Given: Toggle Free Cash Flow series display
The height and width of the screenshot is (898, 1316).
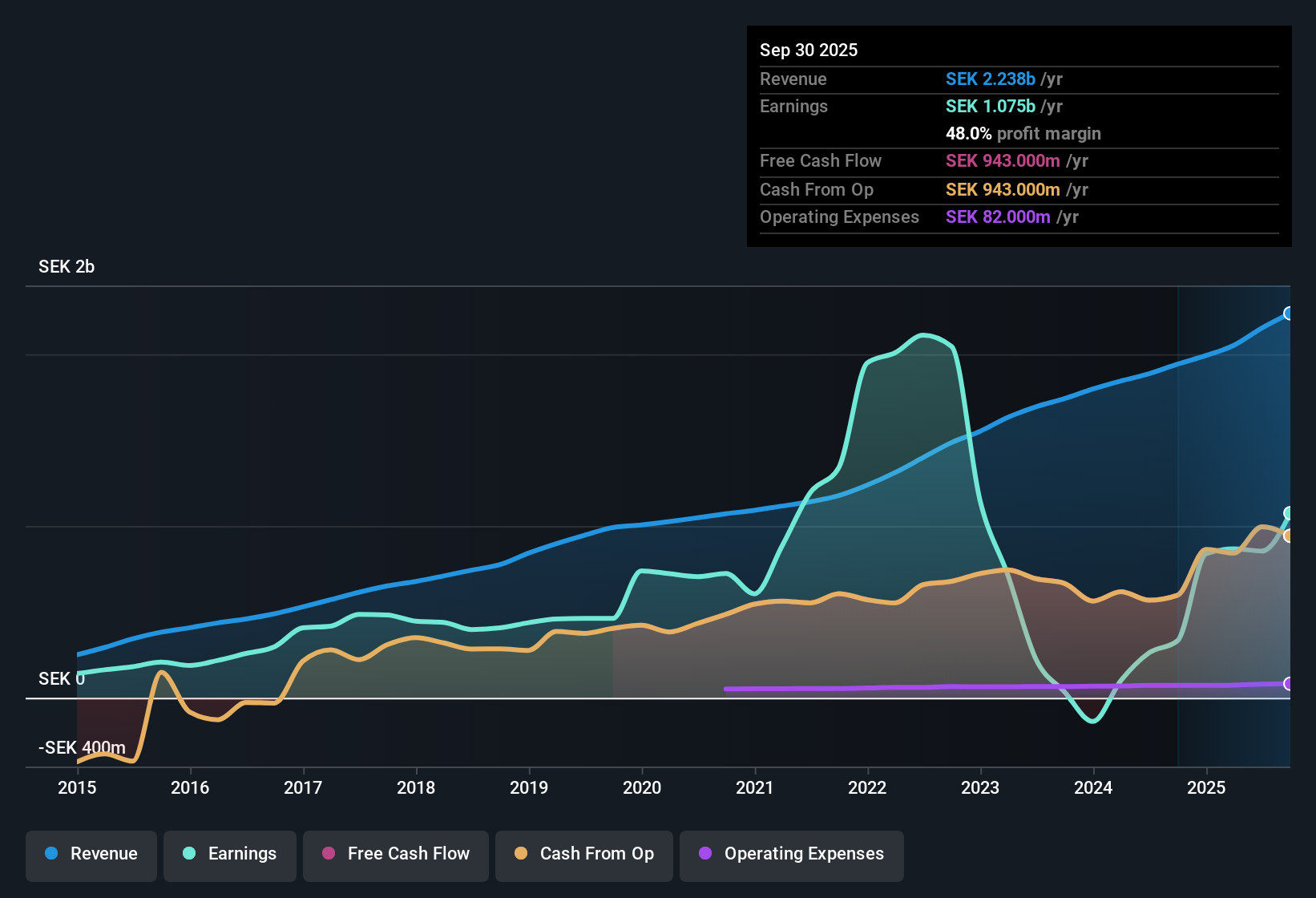Looking at the screenshot, I should pos(395,853).
